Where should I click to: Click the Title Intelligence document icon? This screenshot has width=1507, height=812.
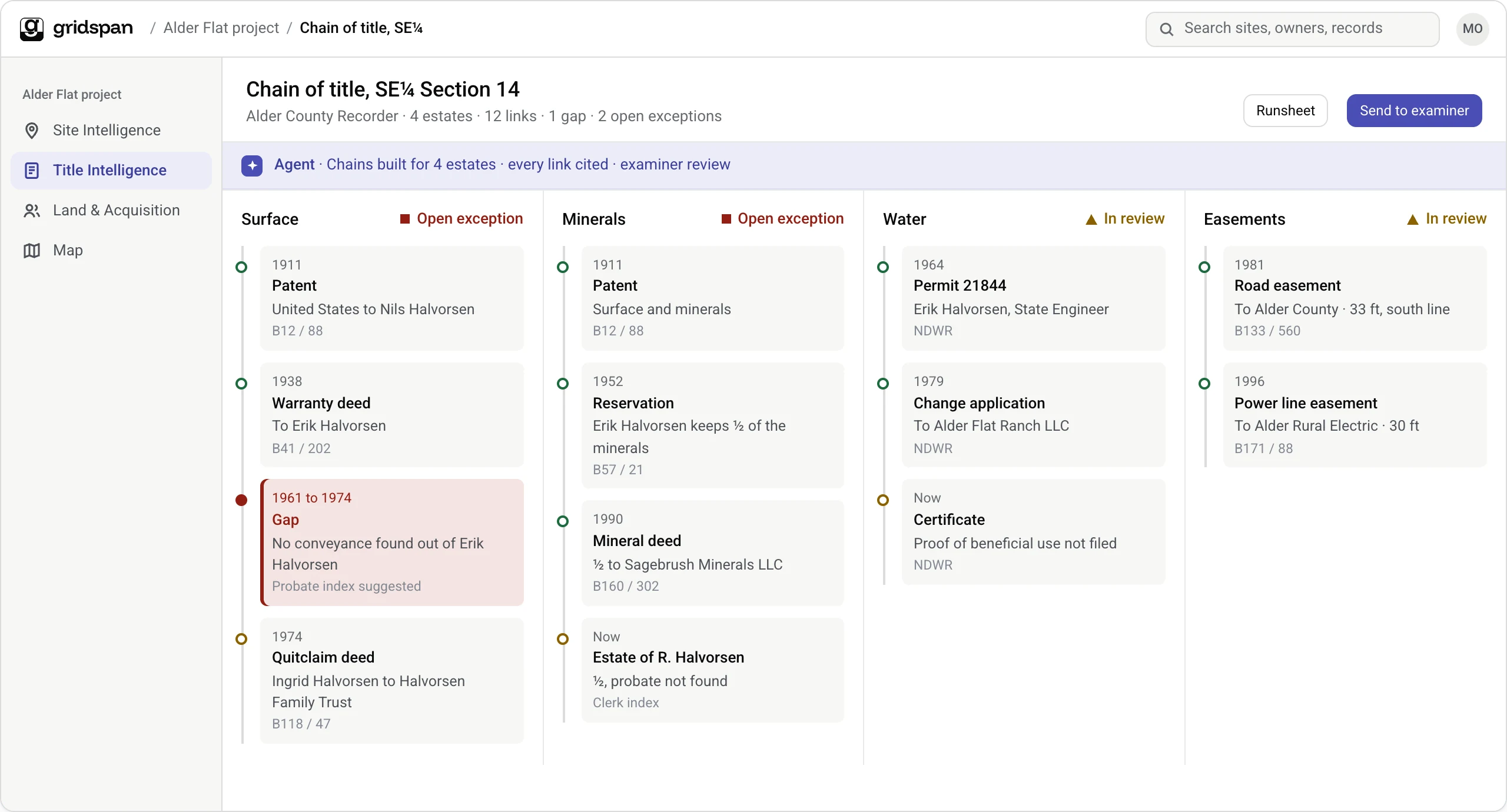[32, 171]
